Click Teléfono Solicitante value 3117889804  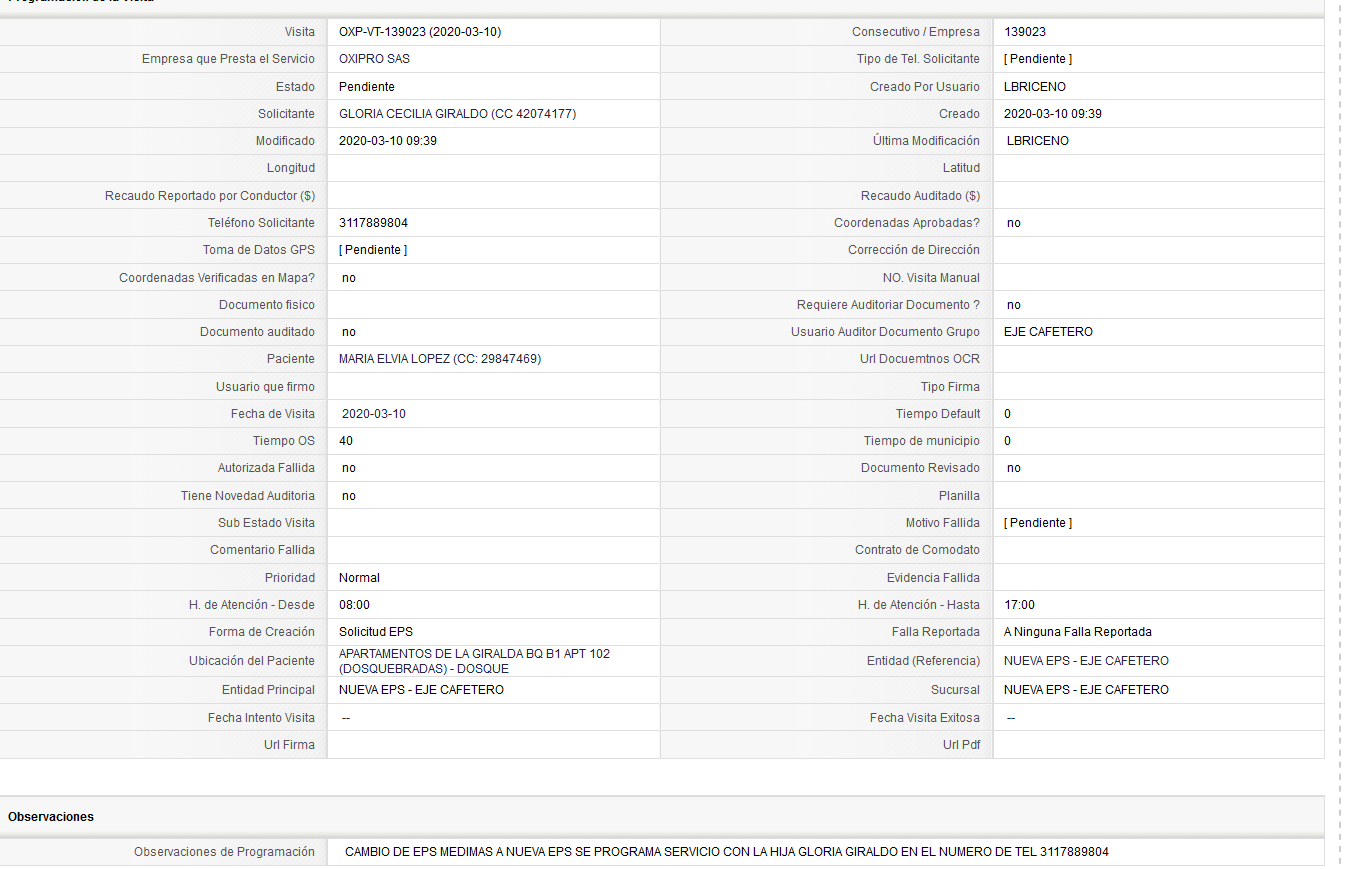click(x=373, y=223)
